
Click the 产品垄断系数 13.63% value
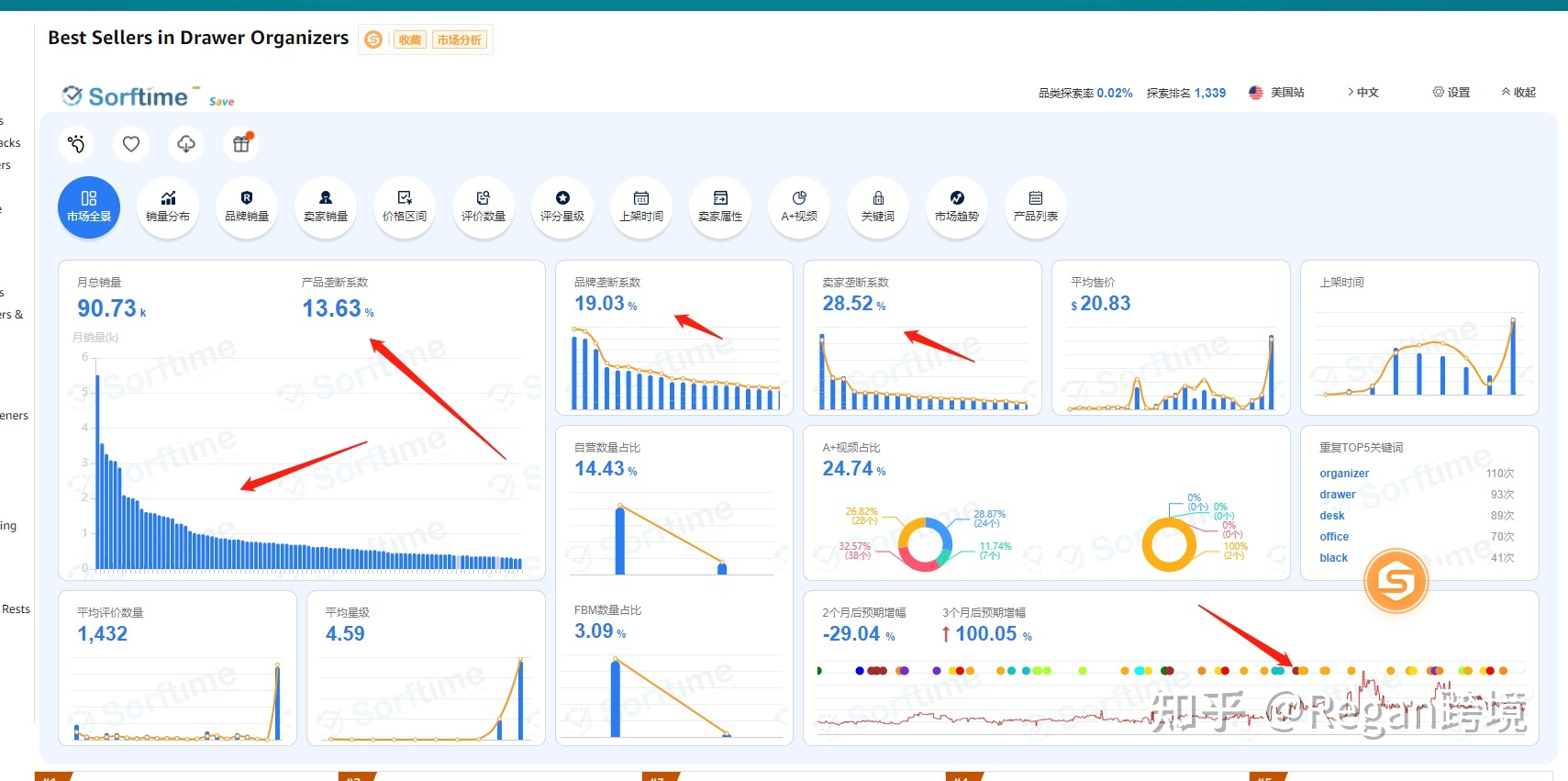[338, 308]
